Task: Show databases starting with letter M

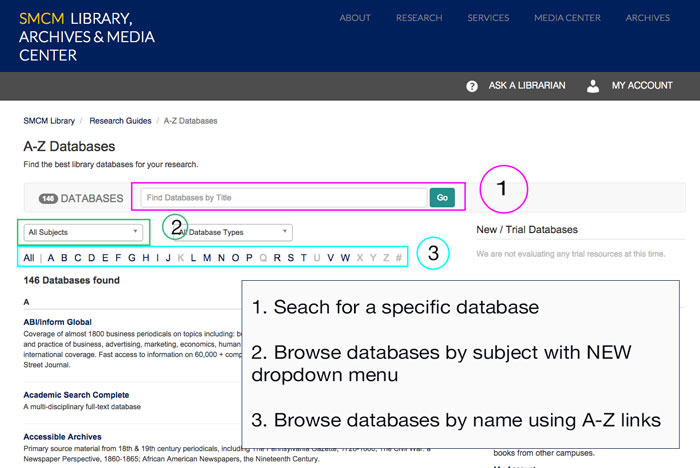Action: click(x=207, y=257)
